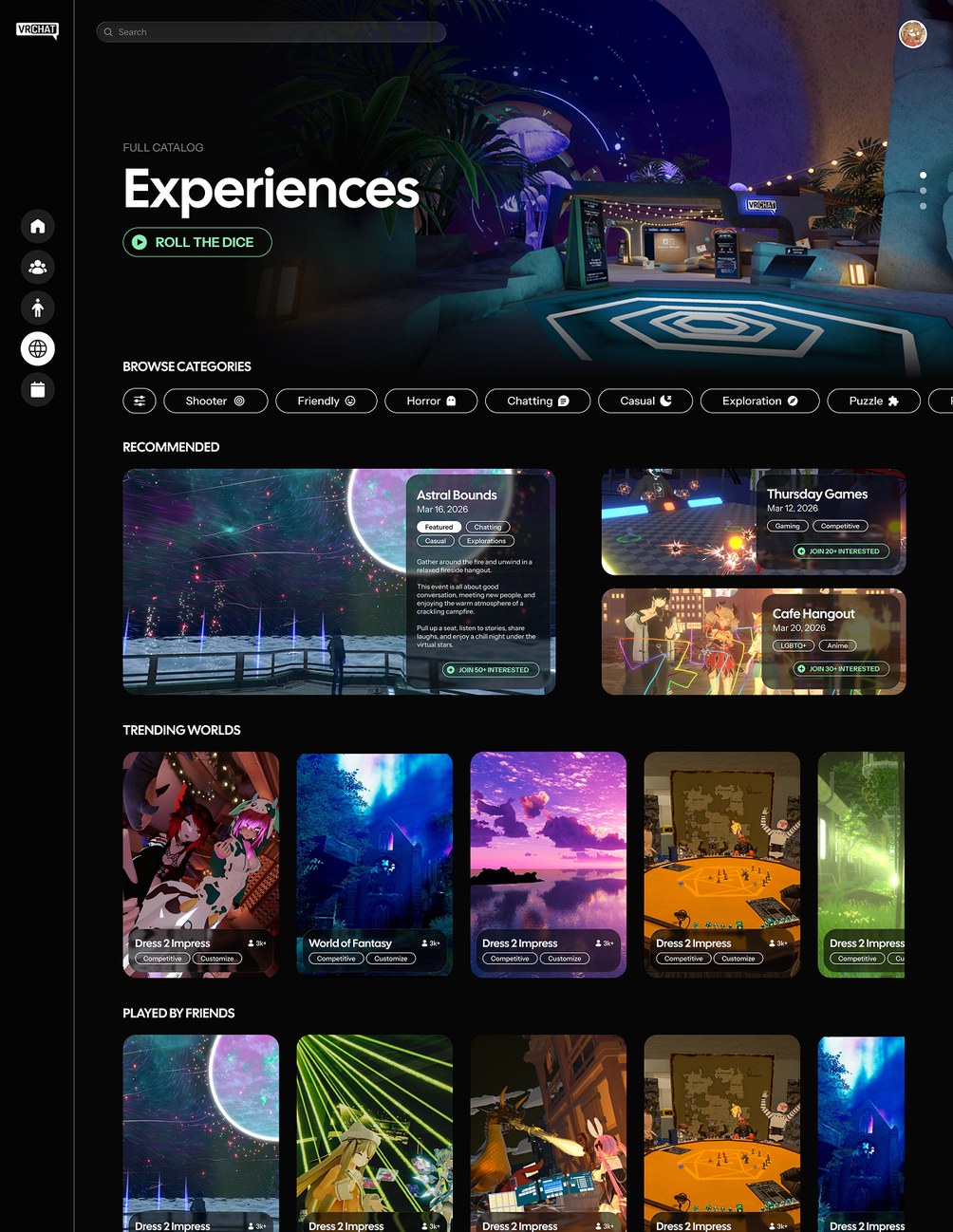Select the Worlds globe sidebar icon
The image size is (953, 1232).
[x=38, y=348]
